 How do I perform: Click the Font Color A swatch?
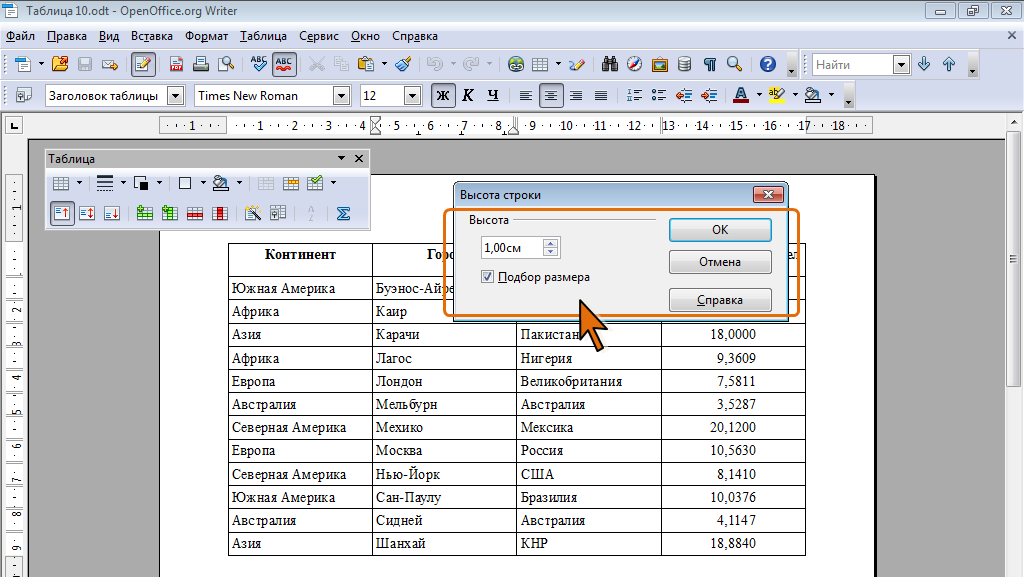(x=741, y=95)
